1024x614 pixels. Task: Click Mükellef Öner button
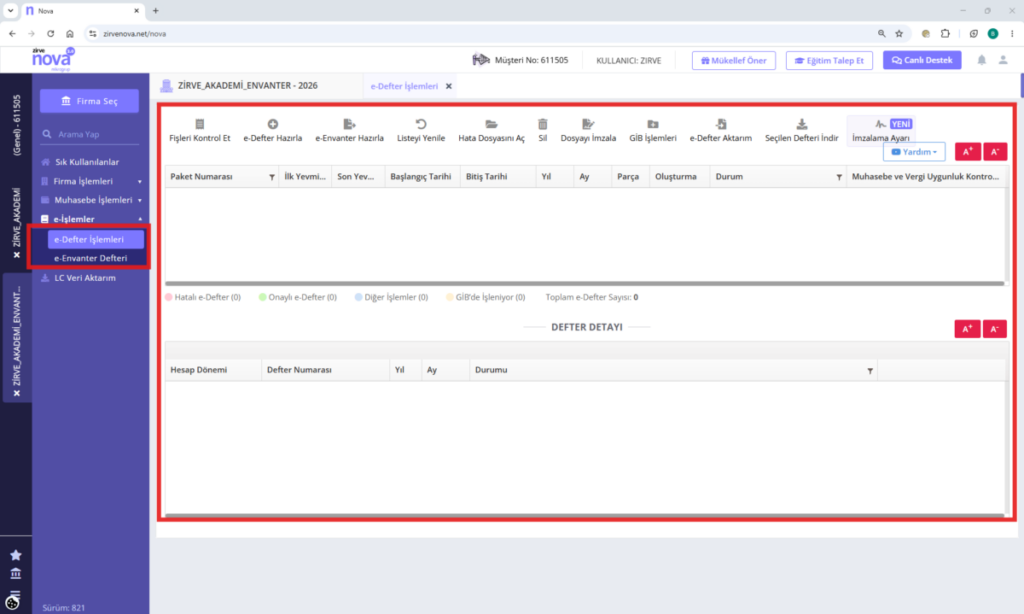click(x=733, y=60)
